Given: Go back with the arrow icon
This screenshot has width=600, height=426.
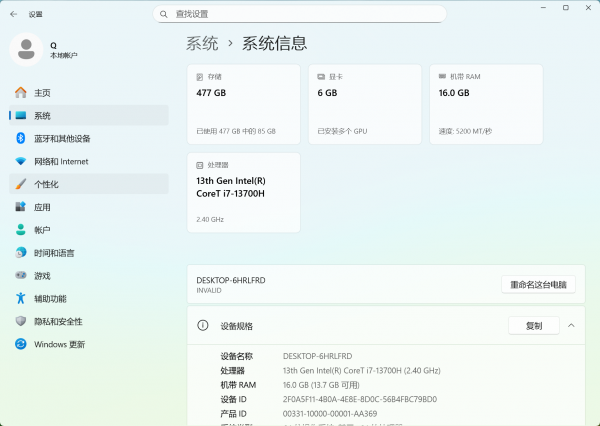Looking at the screenshot, I should [14, 14].
